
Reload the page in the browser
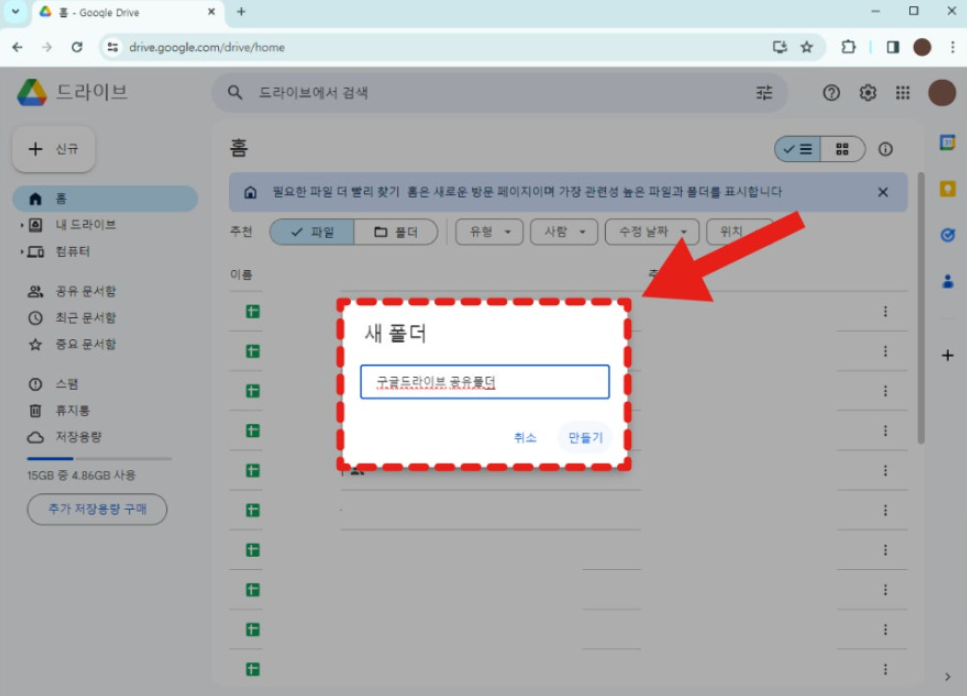click(x=76, y=47)
